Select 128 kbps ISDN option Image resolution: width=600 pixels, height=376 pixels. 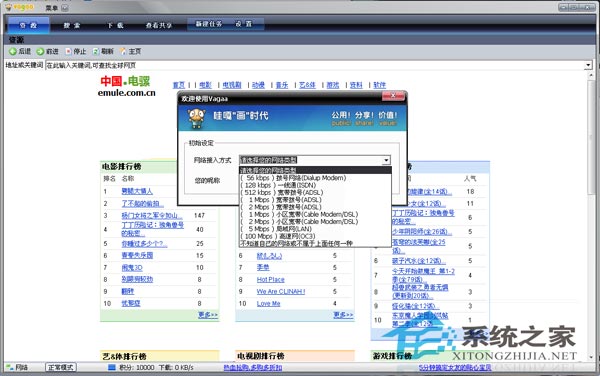(315, 185)
